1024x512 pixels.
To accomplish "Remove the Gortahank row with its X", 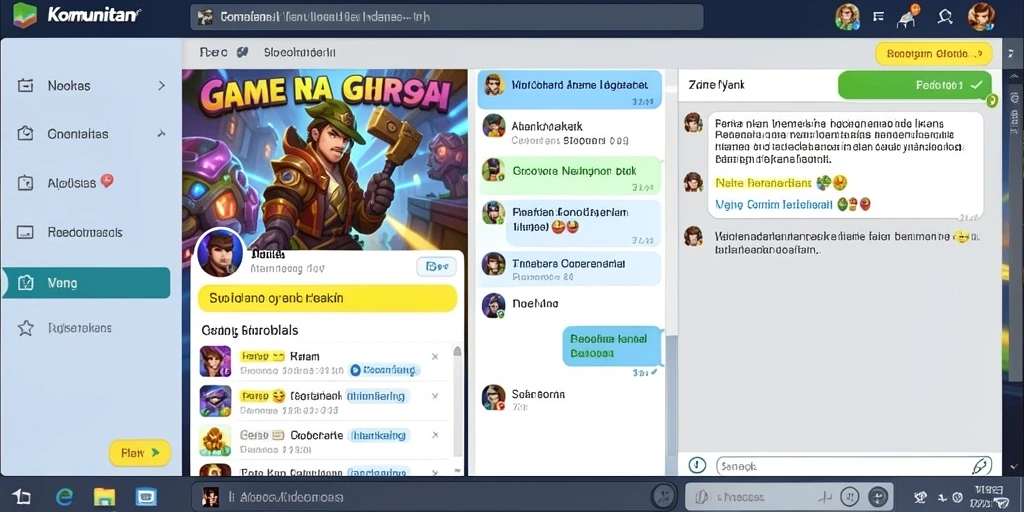I will pos(435,396).
